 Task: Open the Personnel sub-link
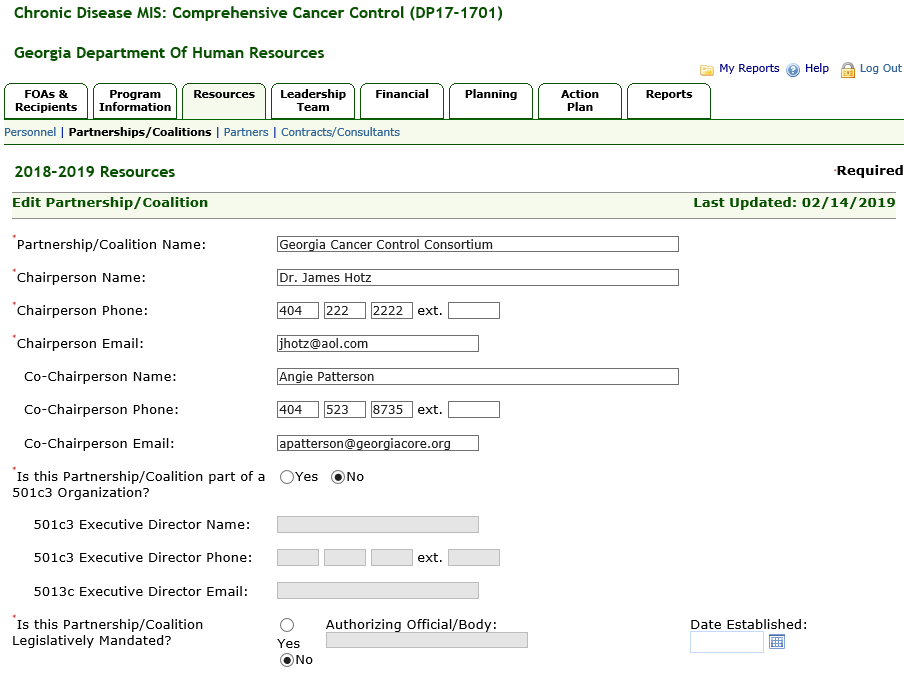30,132
